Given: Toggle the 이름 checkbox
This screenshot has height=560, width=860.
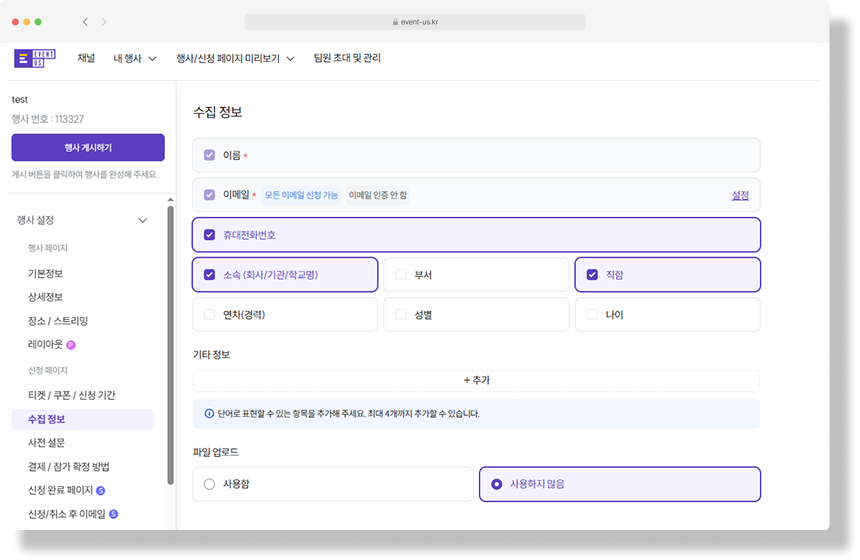Looking at the screenshot, I should [209, 155].
